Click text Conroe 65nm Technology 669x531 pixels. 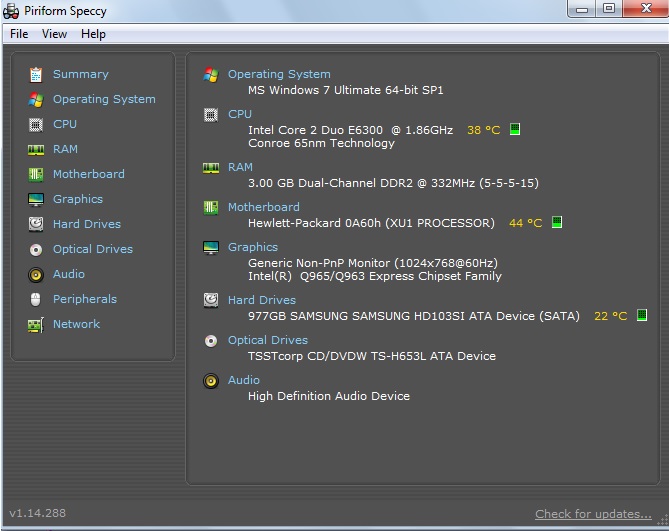(321, 143)
